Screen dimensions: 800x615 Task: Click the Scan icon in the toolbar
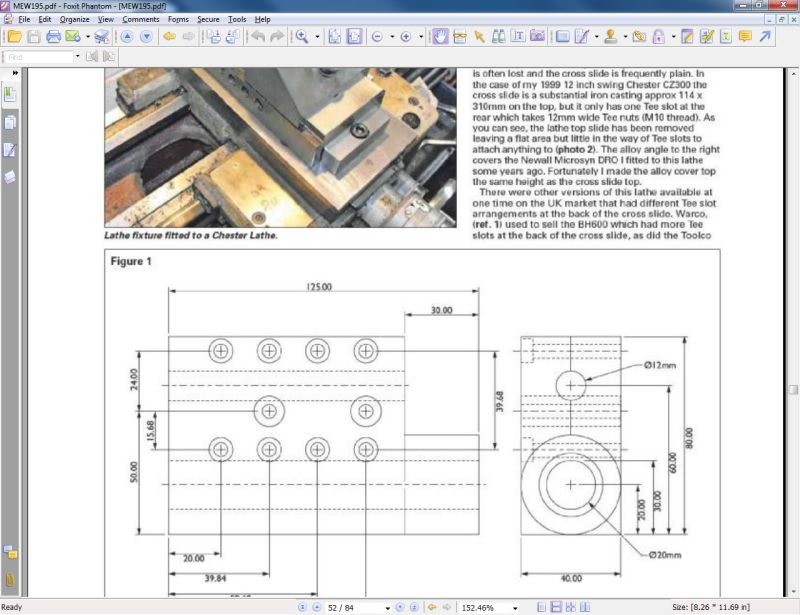[102, 37]
